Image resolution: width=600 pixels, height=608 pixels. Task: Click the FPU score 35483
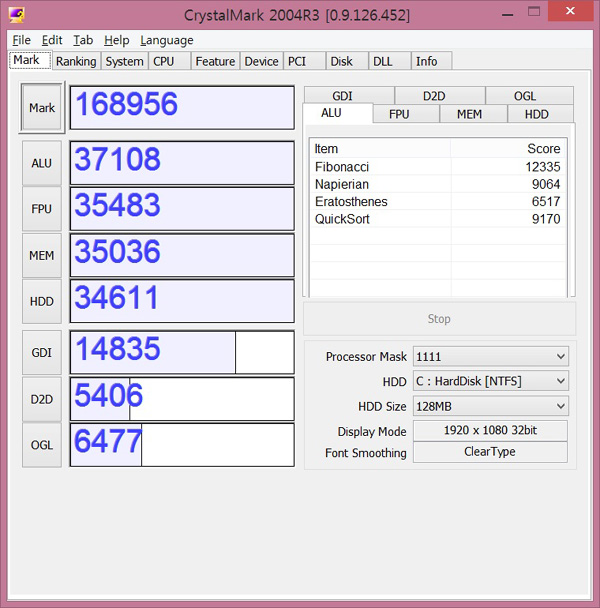(182, 209)
